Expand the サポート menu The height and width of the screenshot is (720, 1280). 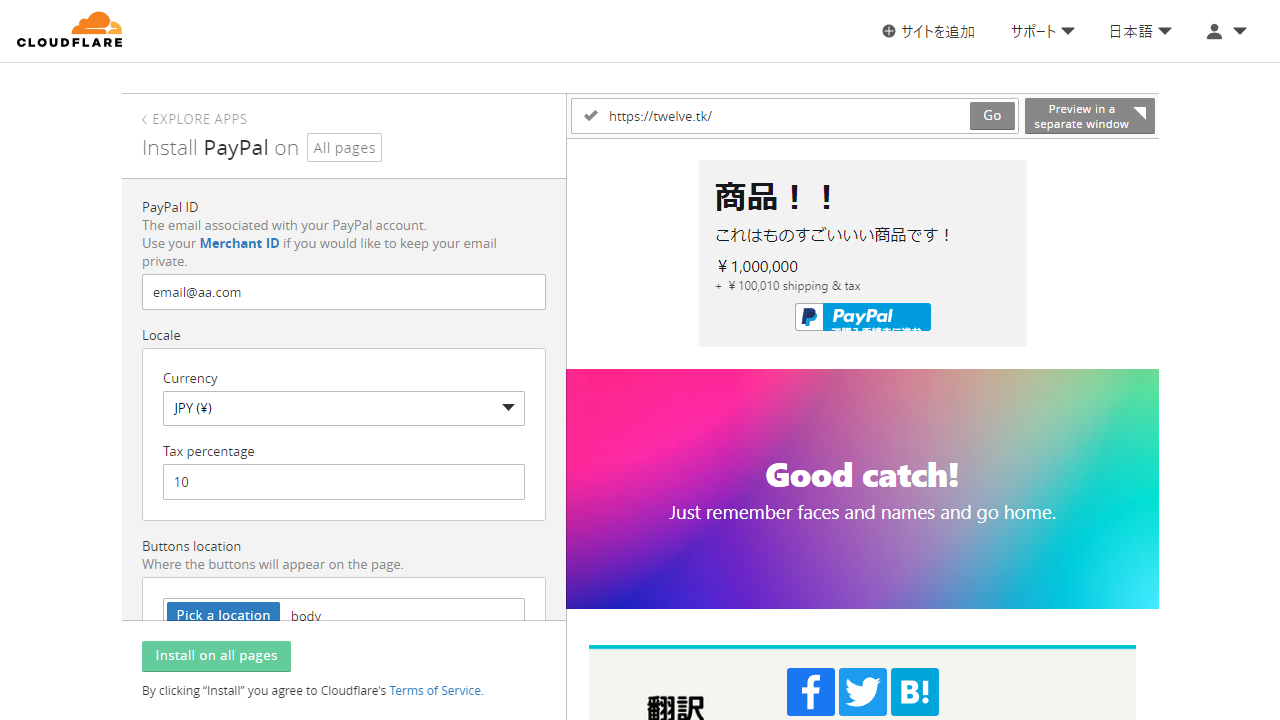point(1042,31)
